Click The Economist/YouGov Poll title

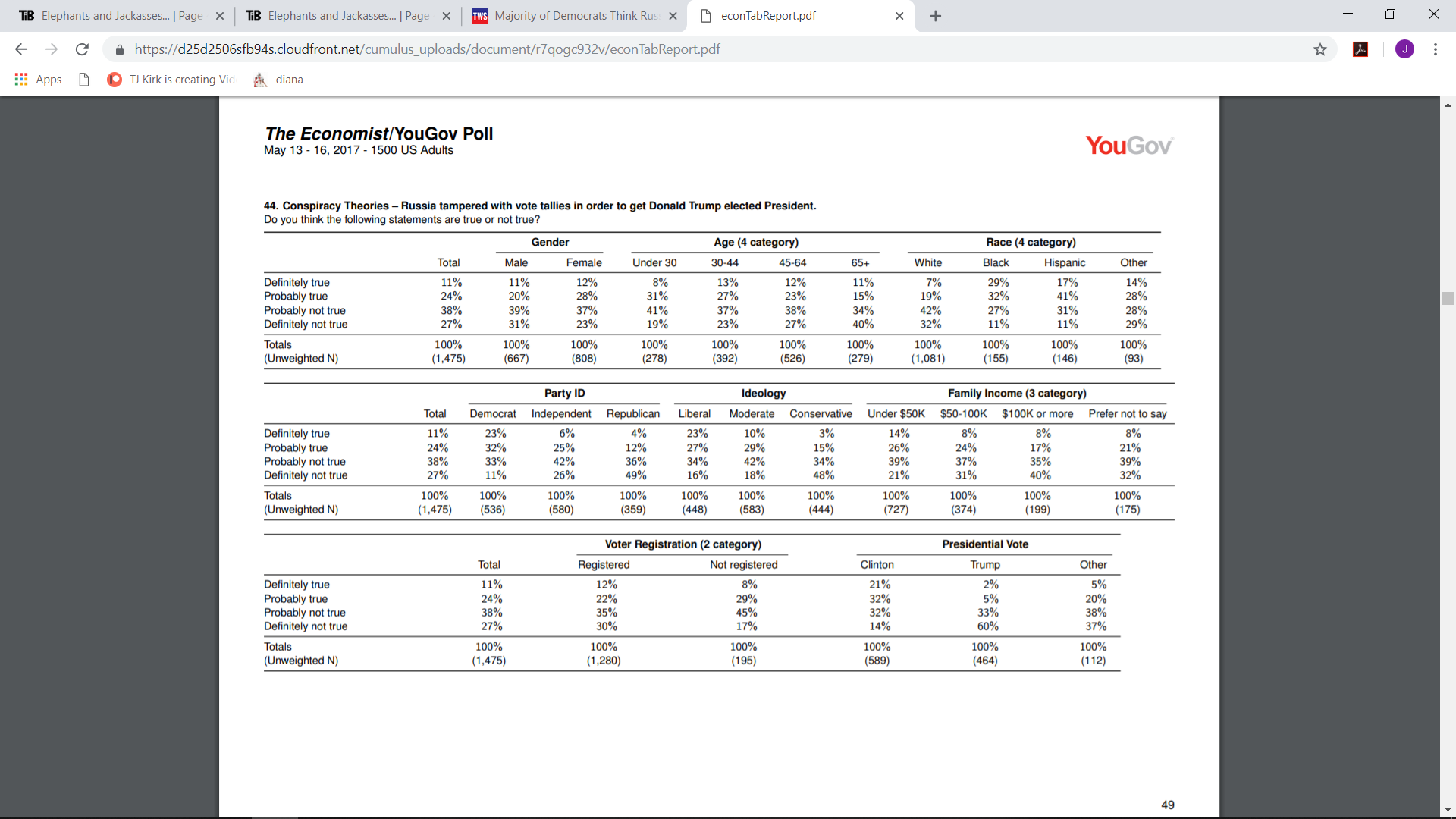click(x=378, y=133)
